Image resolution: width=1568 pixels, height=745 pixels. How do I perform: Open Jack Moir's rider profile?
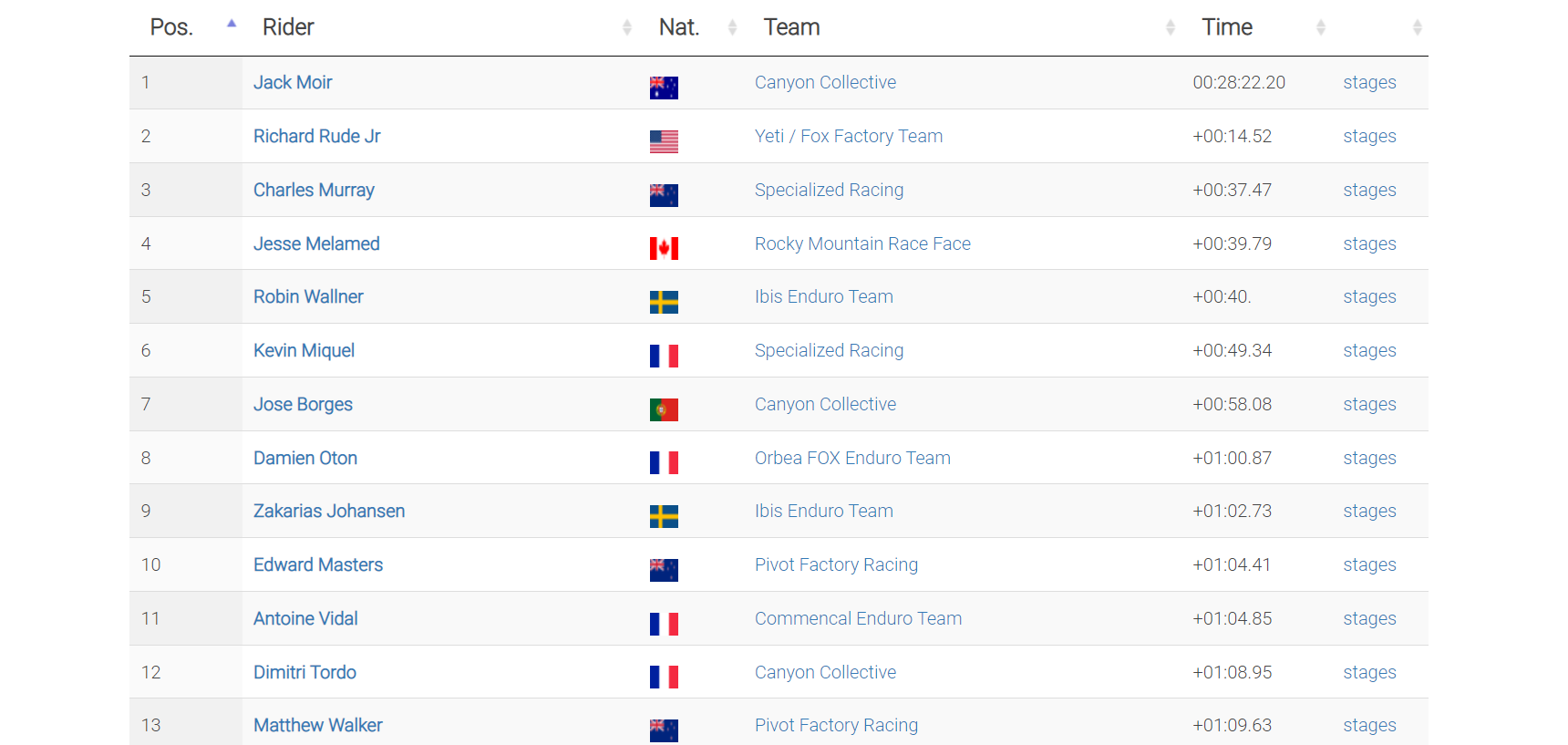click(293, 83)
